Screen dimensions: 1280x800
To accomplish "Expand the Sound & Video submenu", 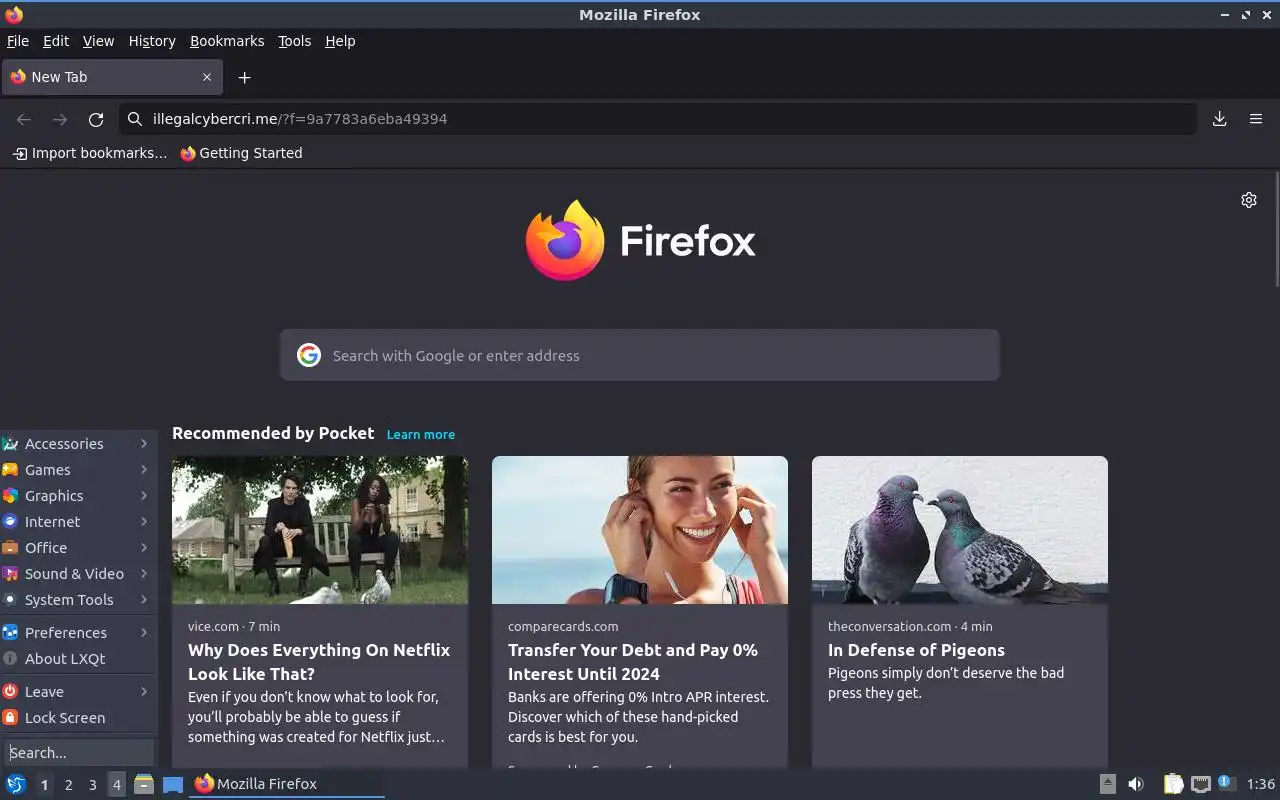I will tap(78, 574).
